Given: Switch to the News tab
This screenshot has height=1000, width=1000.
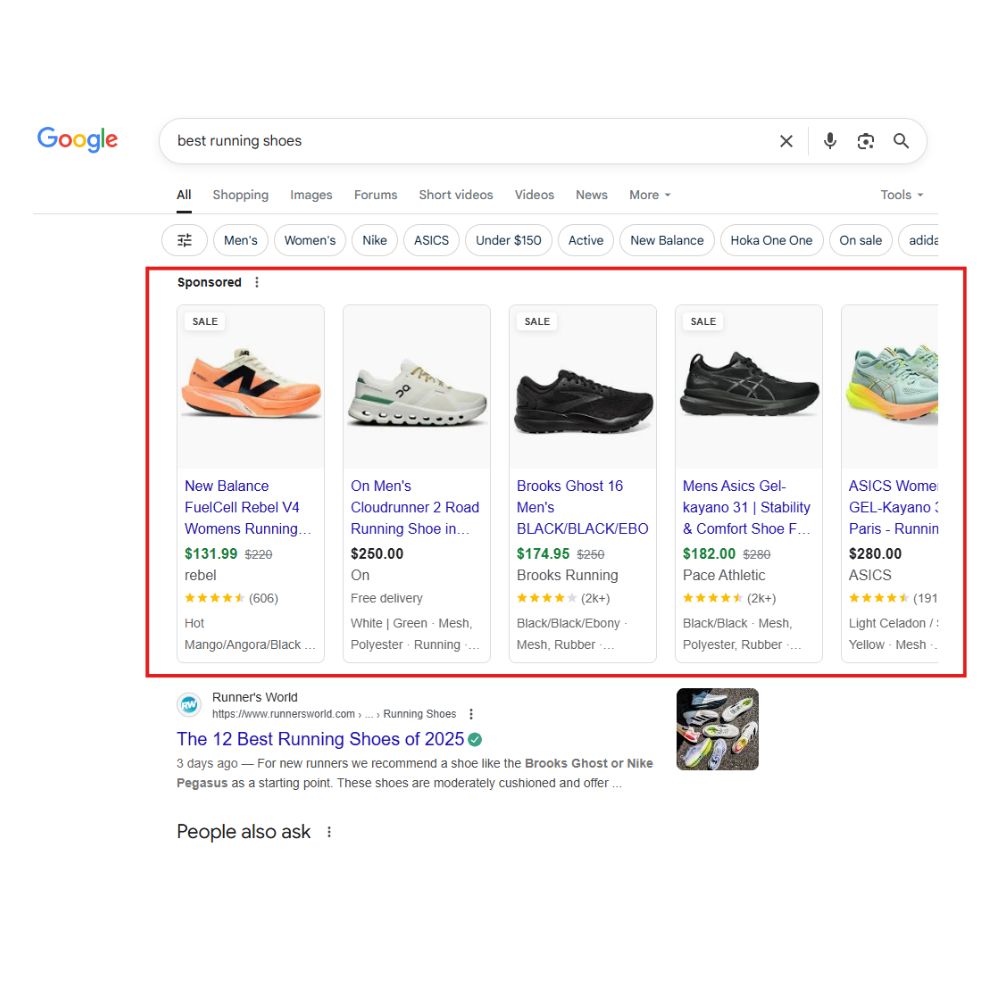Looking at the screenshot, I should pos(592,195).
